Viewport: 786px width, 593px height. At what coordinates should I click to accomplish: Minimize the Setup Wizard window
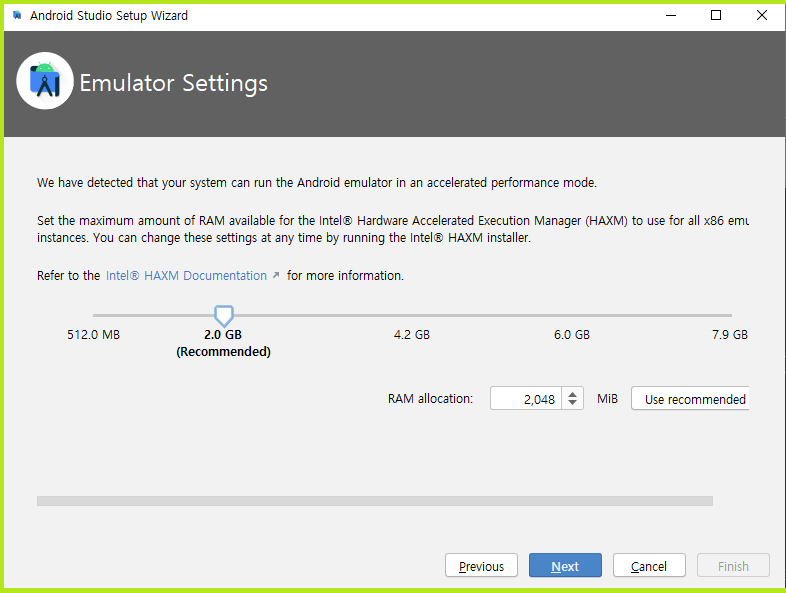(671, 16)
